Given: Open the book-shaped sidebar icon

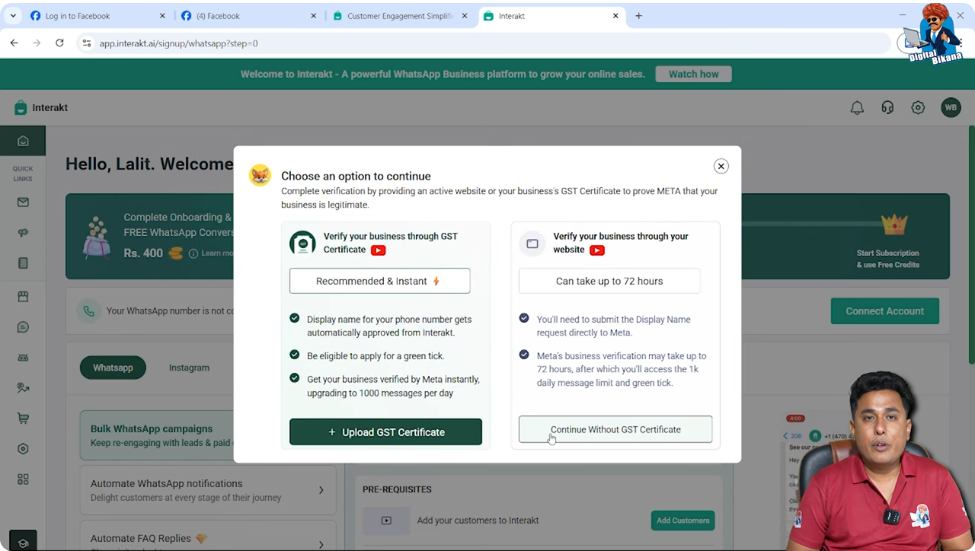Looking at the screenshot, I should pos(23,263).
